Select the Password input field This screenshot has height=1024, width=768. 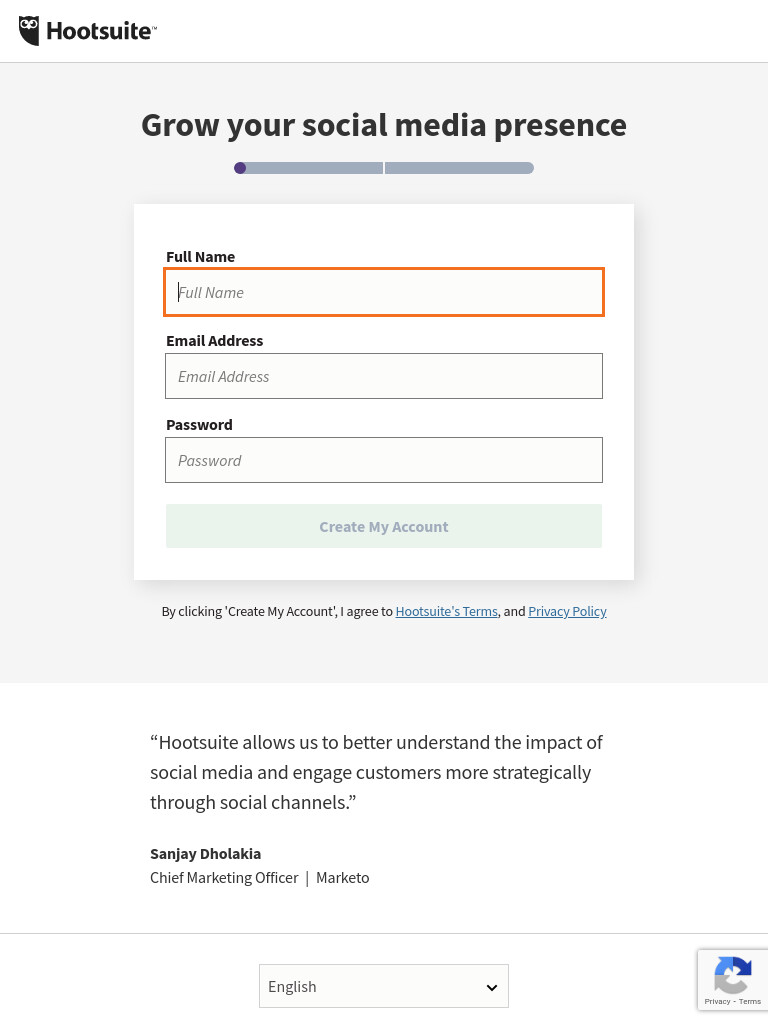[384, 460]
